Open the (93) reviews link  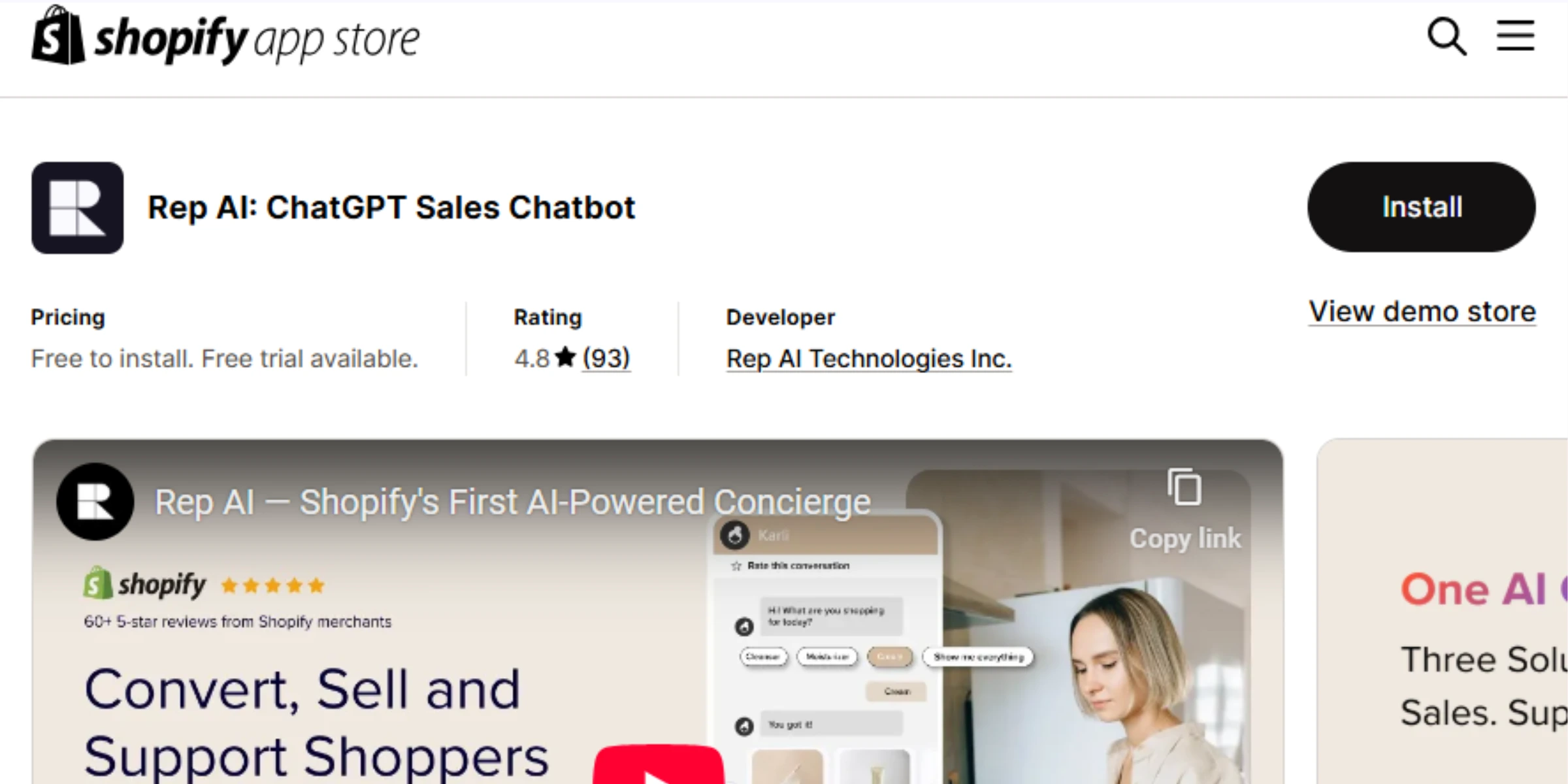[606, 357]
